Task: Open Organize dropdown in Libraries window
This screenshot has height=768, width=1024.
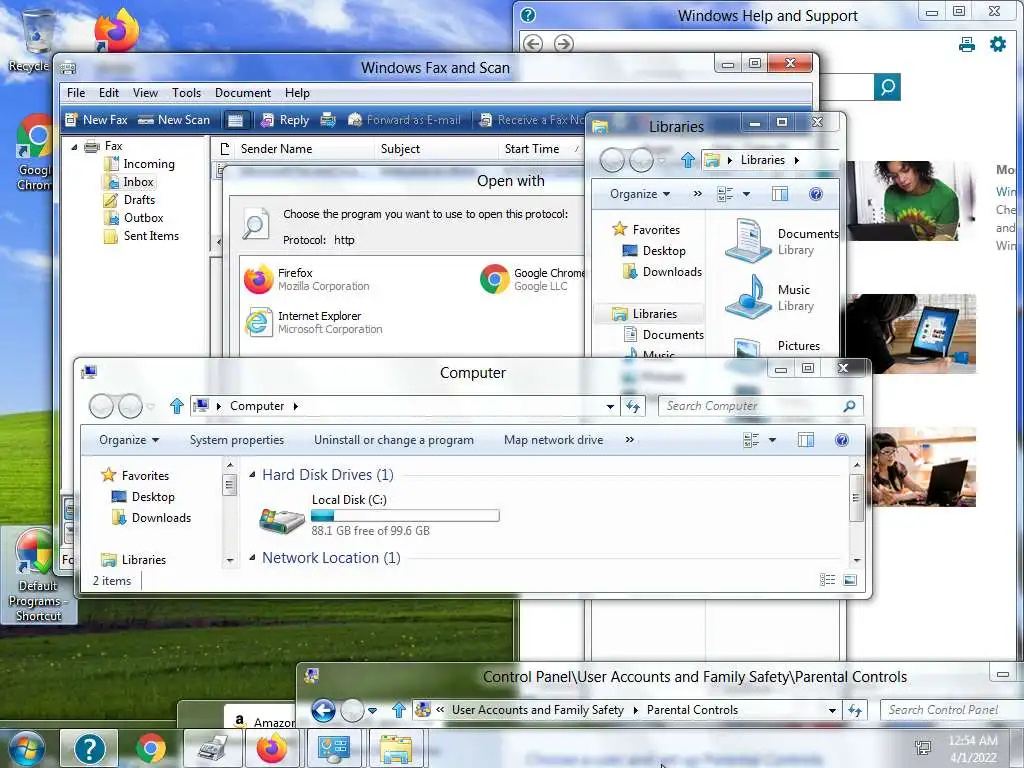Action: pos(639,194)
